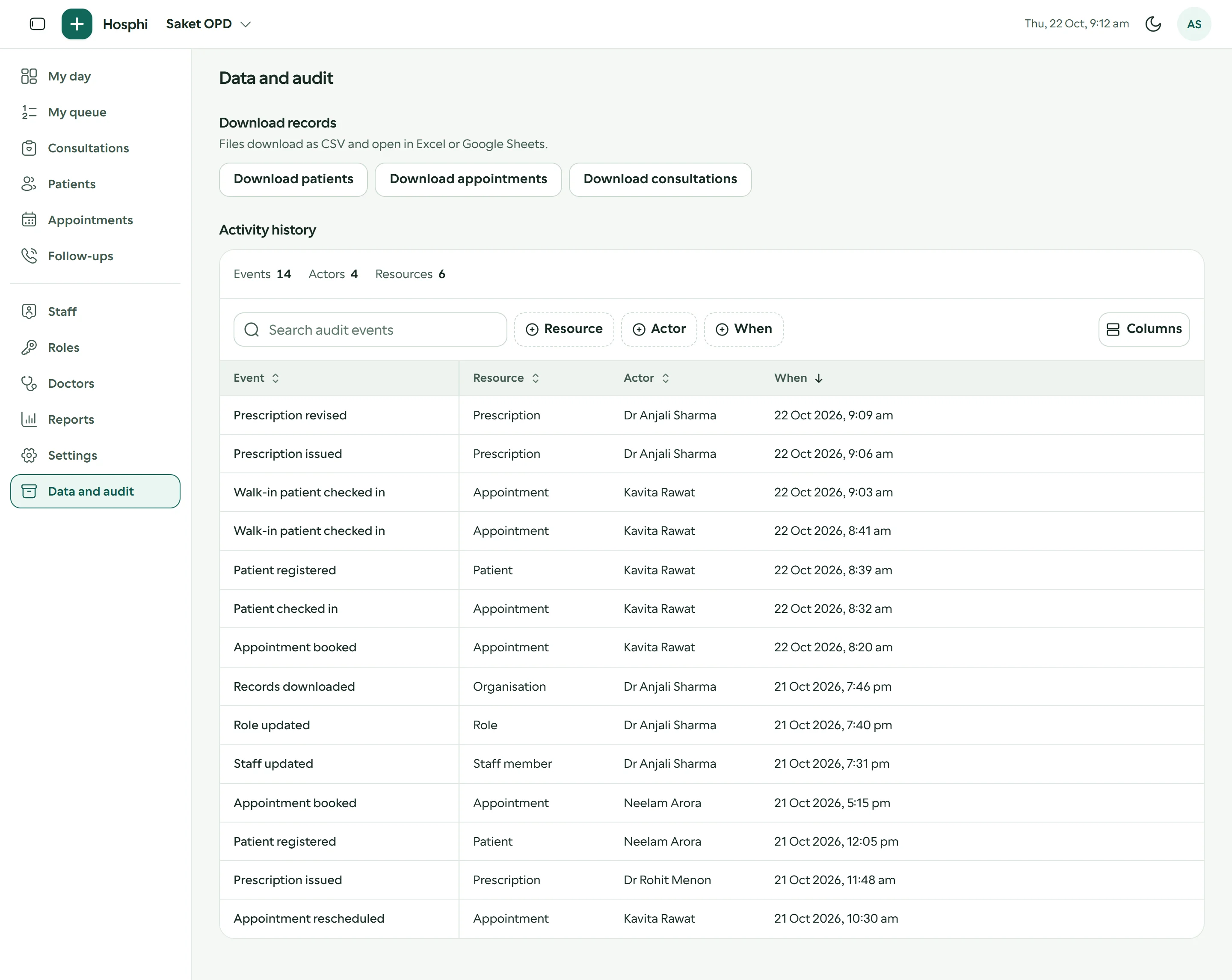Click the Follow-ups phone icon
The height and width of the screenshot is (980, 1232).
point(29,255)
